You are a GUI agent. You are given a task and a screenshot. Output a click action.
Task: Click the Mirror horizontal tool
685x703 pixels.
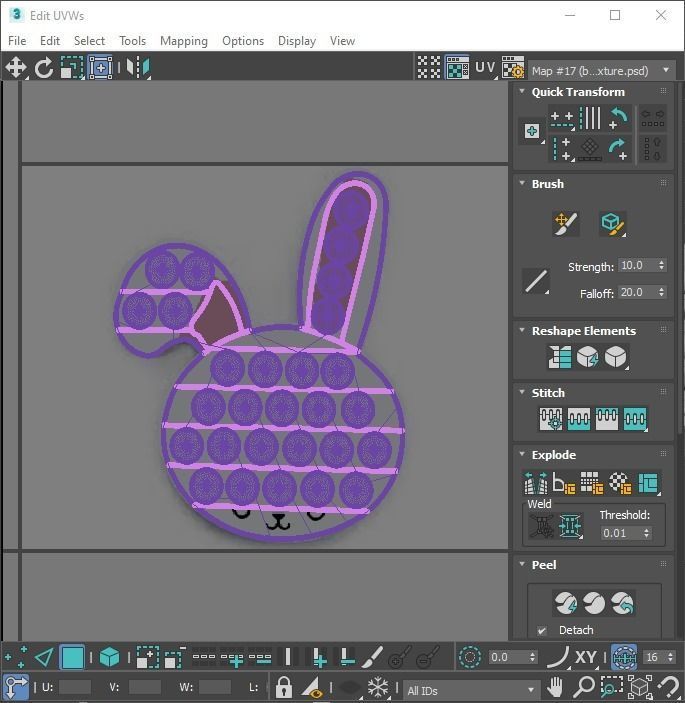pyautogui.click(x=138, y=68)
